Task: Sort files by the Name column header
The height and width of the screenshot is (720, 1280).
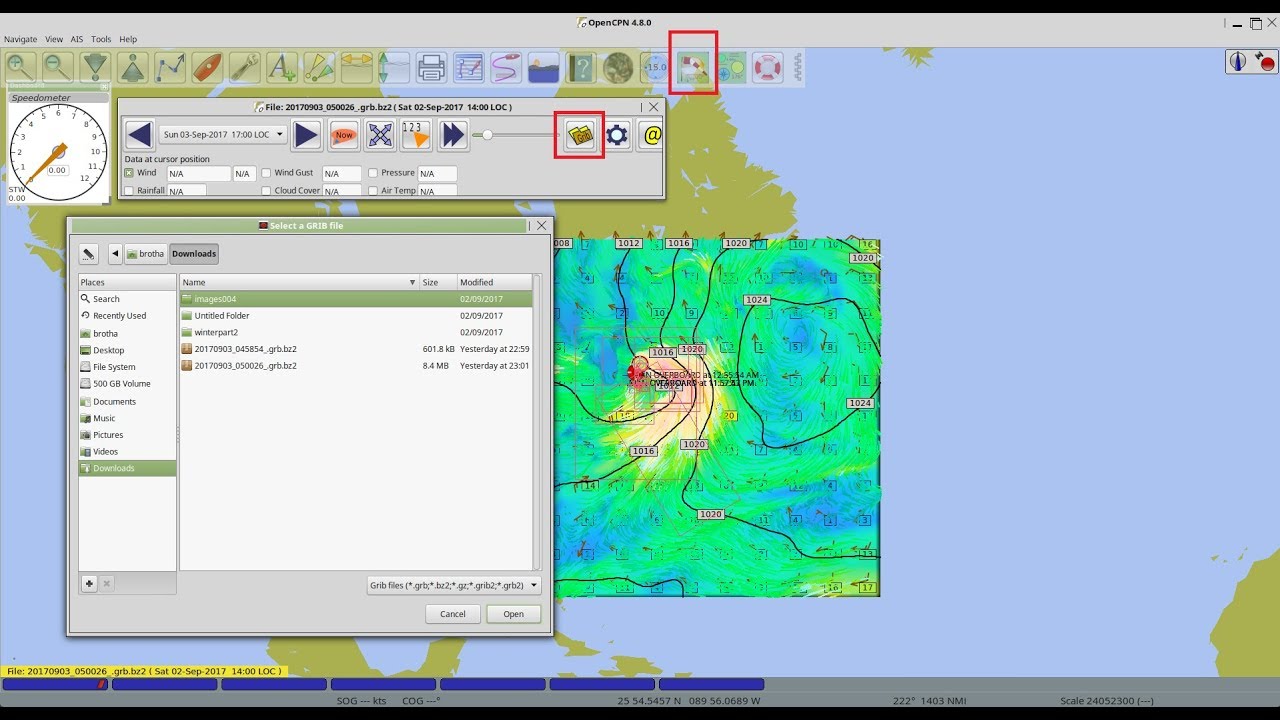Action: point(299,282)
